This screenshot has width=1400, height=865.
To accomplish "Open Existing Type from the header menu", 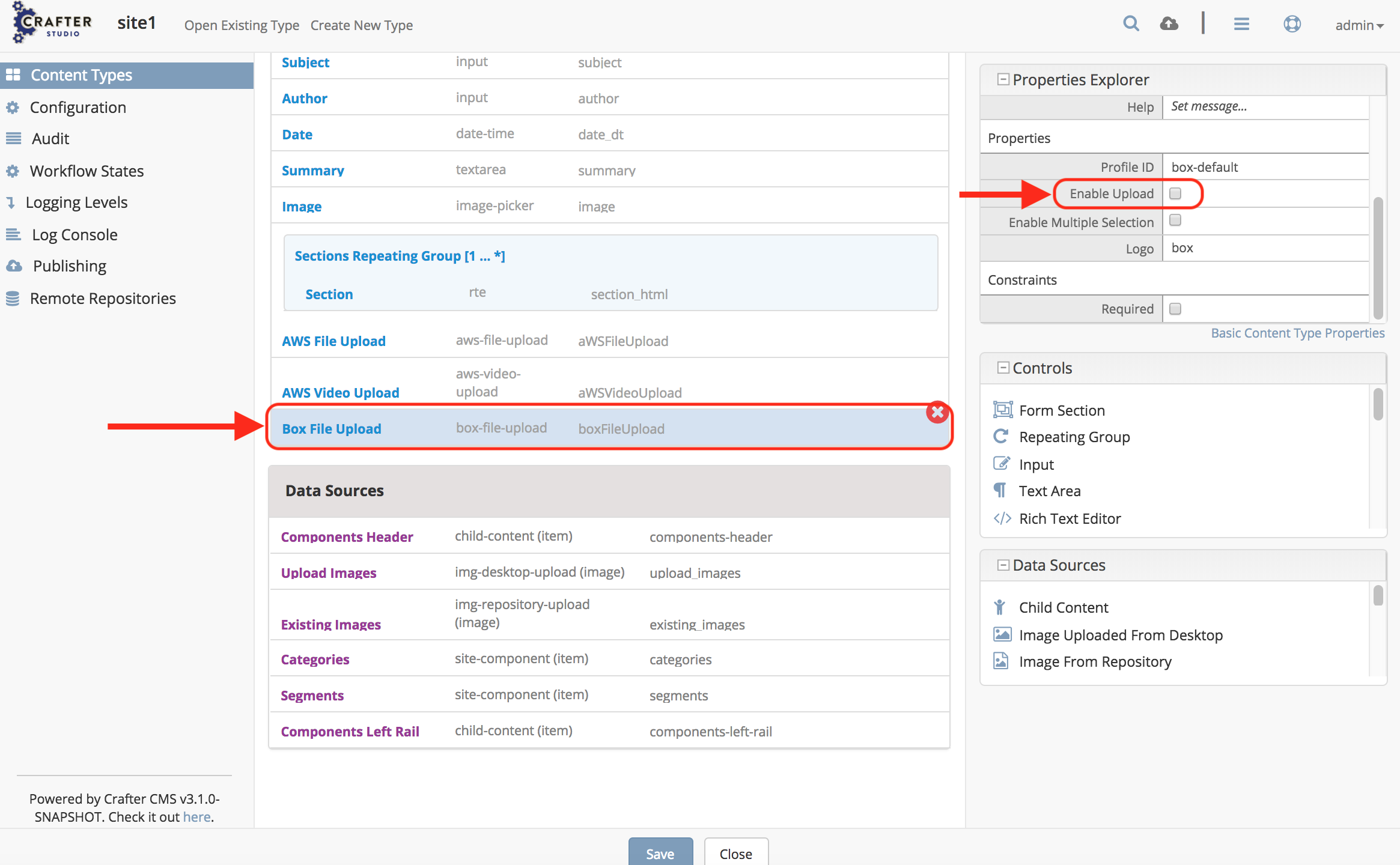I will tap(242, 25).
